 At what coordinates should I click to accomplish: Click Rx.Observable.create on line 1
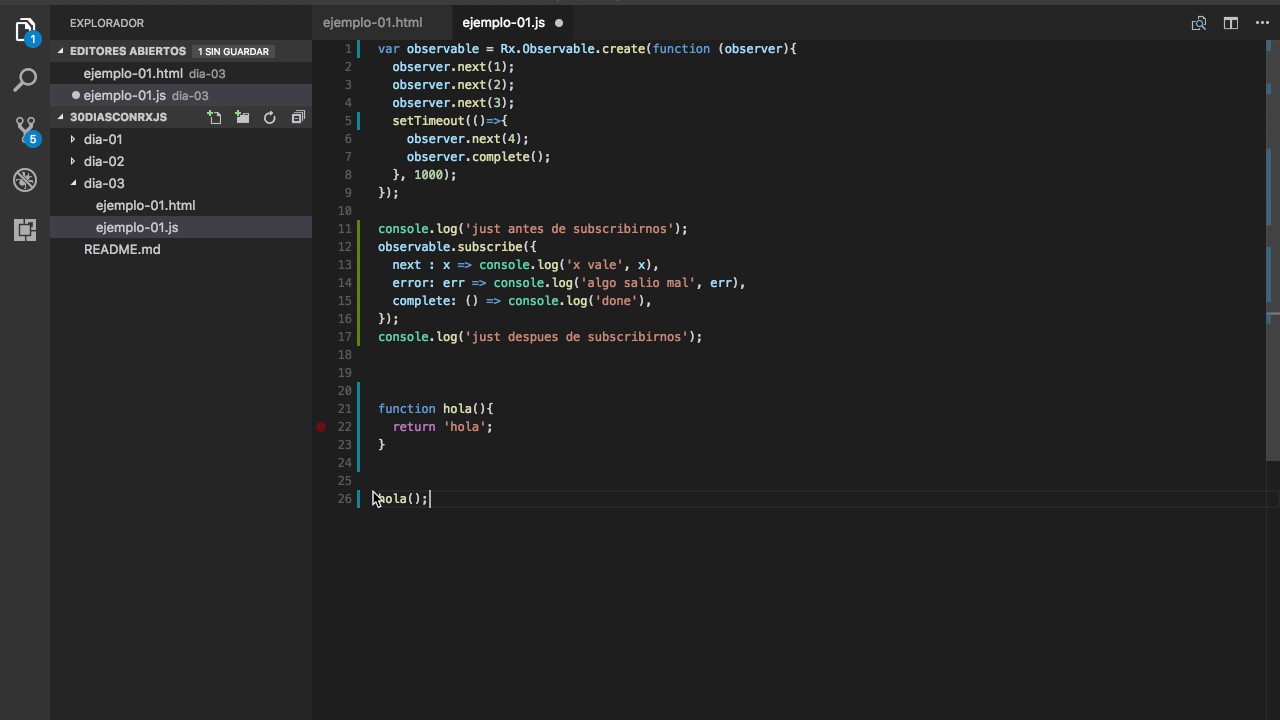(x=572, y=49)
